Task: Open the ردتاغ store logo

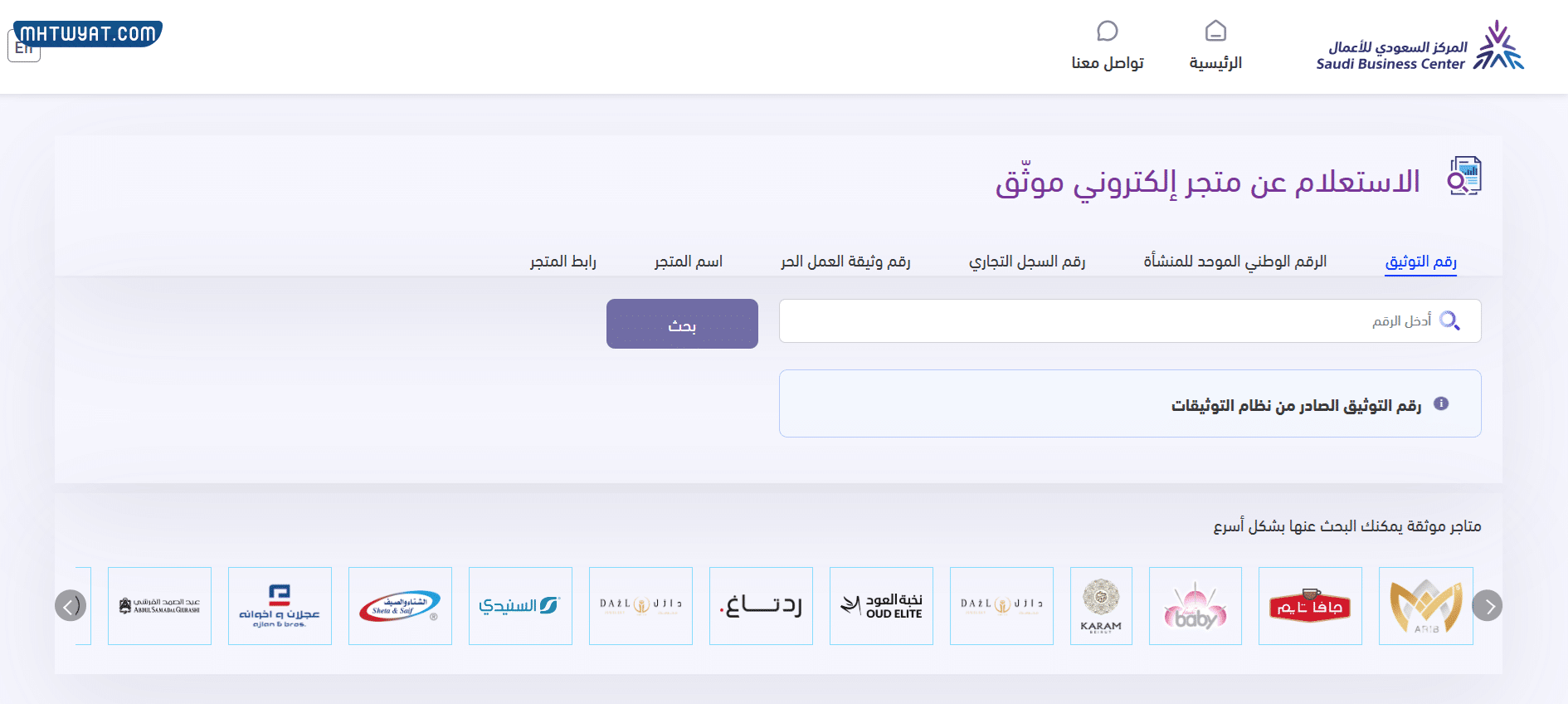Action: pyautogui.click(x=761, y=606)
